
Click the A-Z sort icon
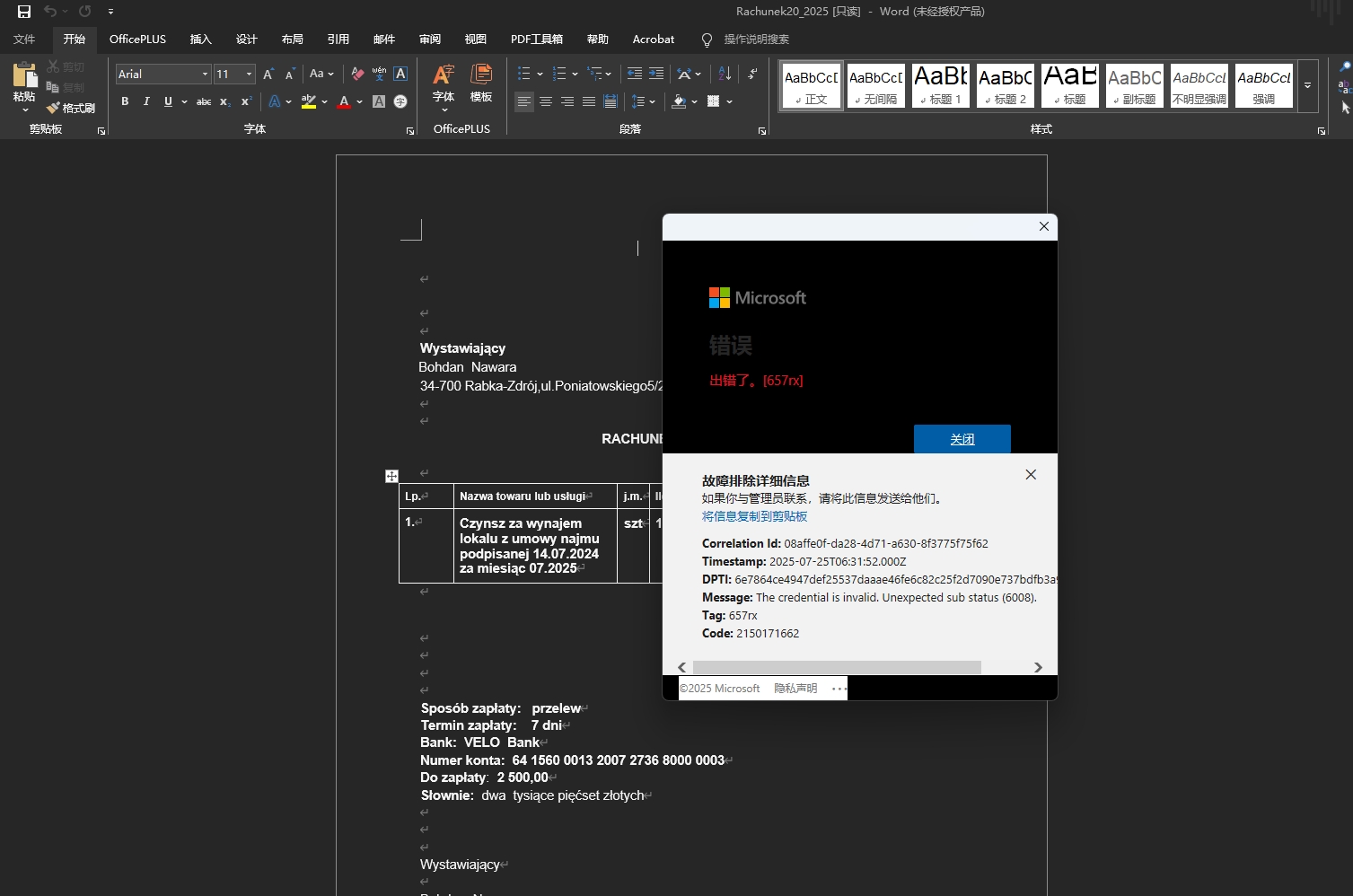click(x=725, y=74)
